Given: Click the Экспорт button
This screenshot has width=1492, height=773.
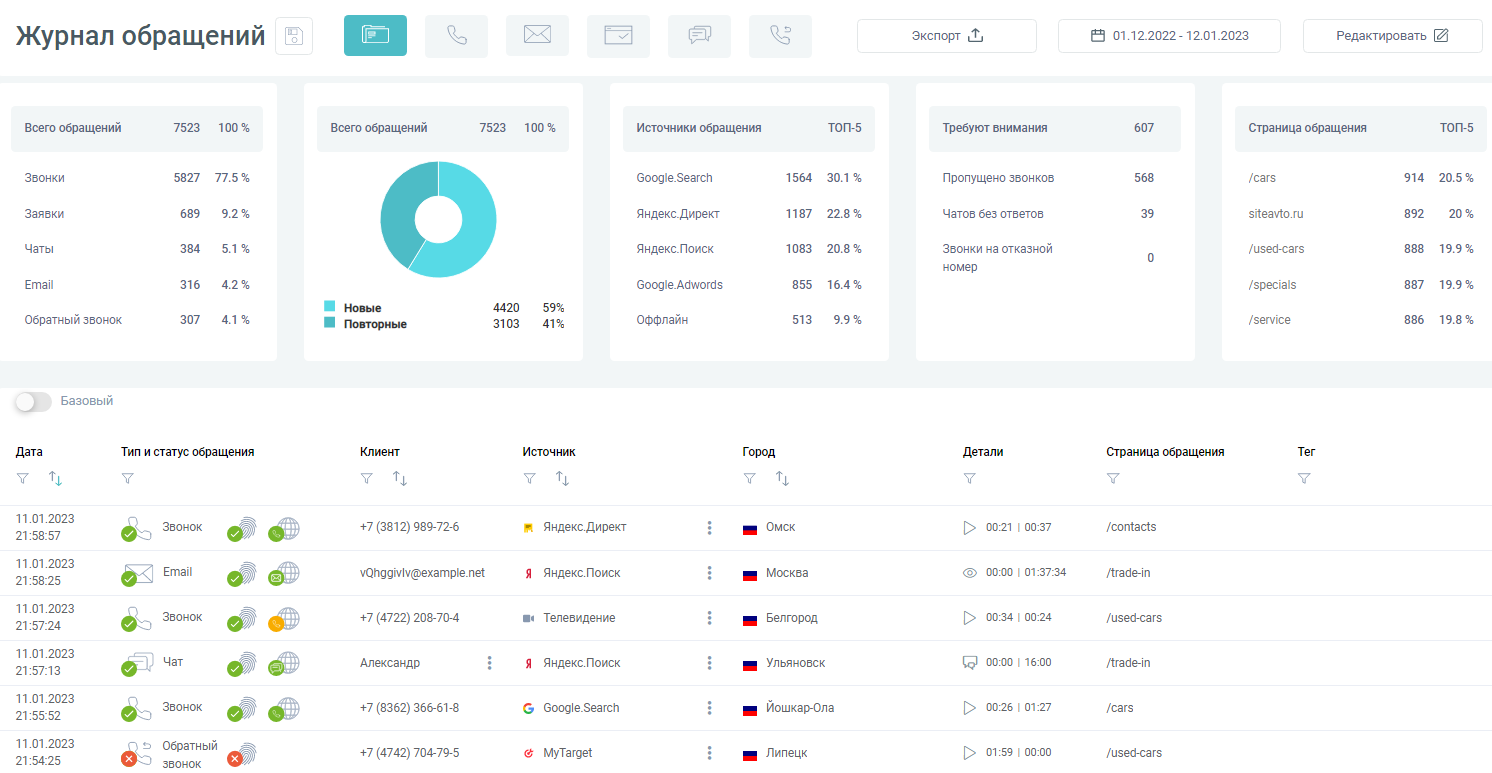Looking at the screenshot, I should (946, 36).
